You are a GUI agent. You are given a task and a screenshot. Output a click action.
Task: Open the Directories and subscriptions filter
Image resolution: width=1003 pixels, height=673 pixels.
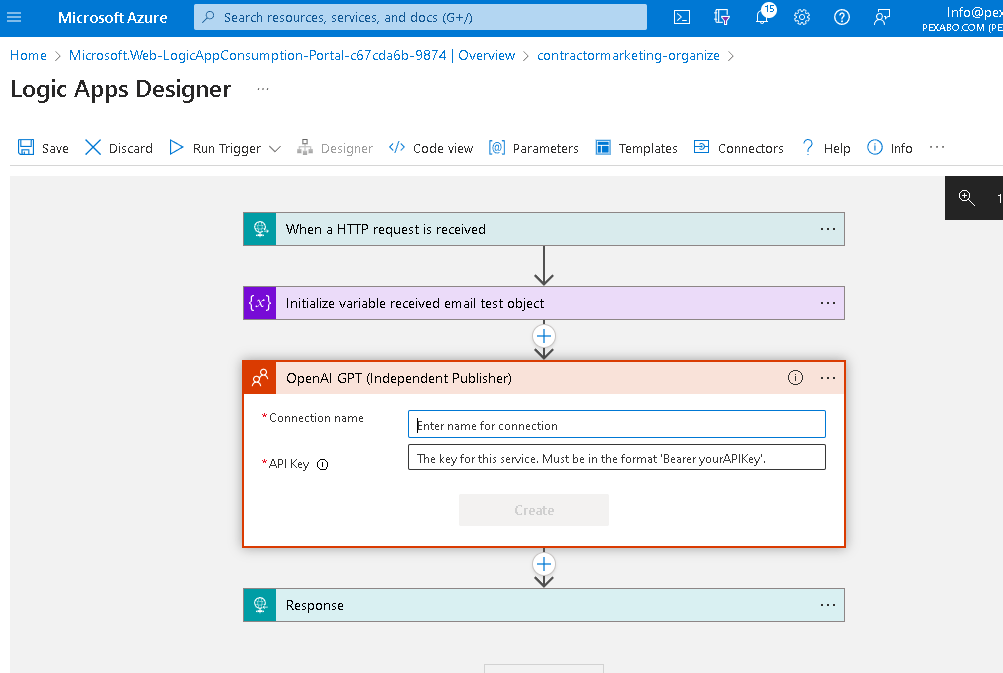pyautogui.click(x=722, y=17)
